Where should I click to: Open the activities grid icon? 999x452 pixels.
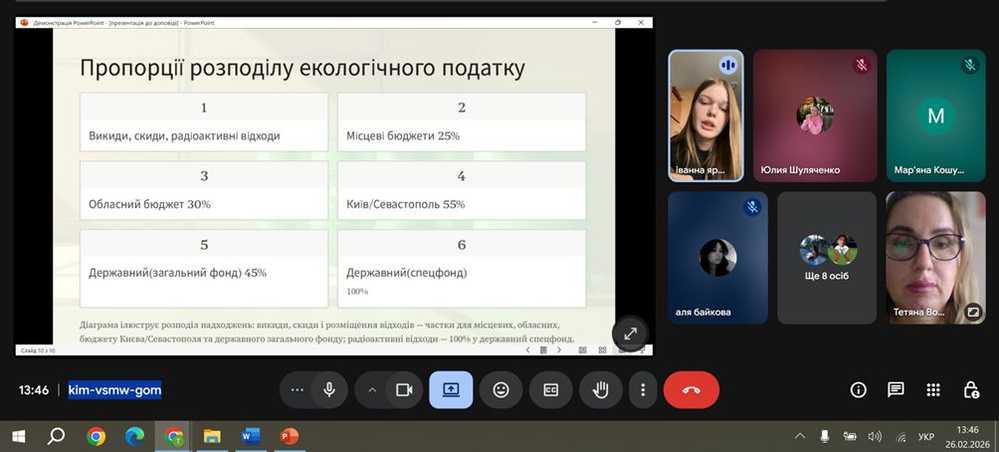(x=933, y=390)
